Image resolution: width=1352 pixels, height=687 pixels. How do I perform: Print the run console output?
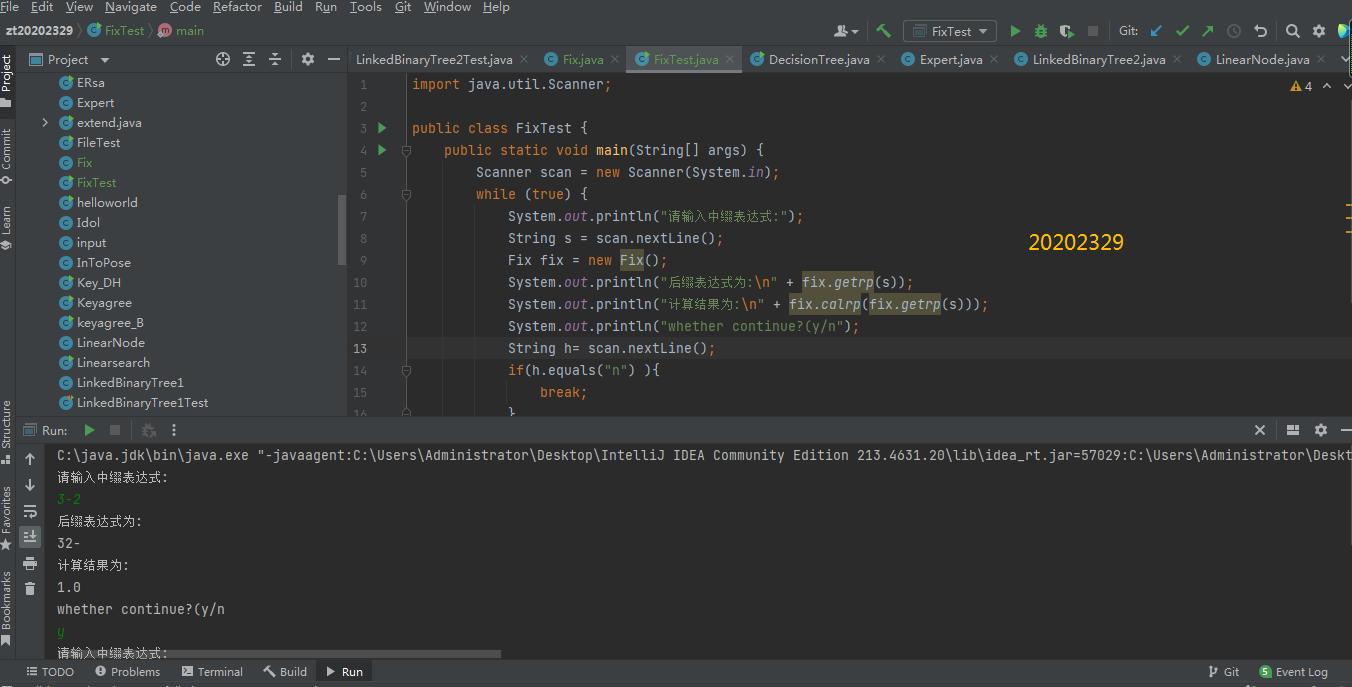(30, 563)
